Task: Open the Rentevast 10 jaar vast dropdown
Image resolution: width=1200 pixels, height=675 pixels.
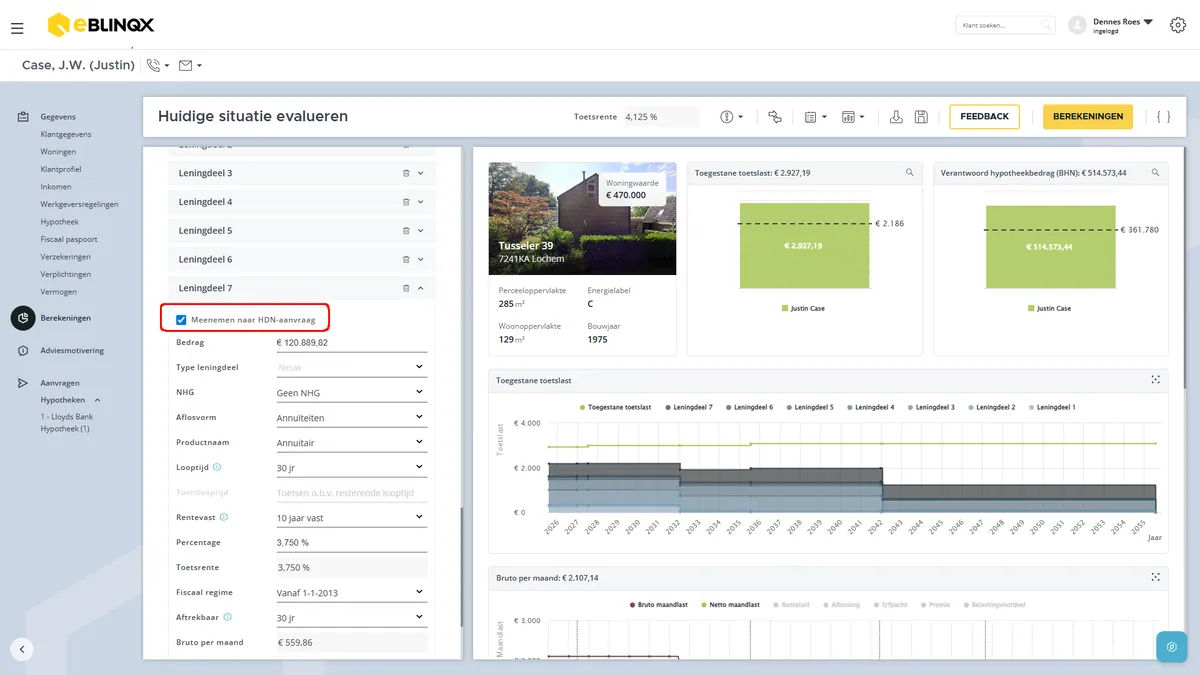Action: coord(351,518)
